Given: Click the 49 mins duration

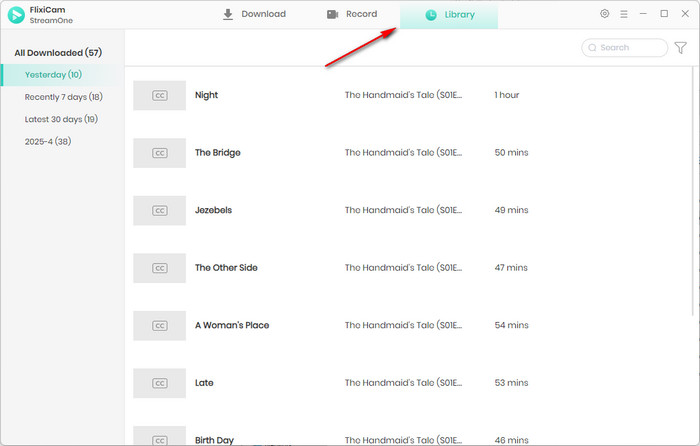Looking at the screenshot, I should point(511,210).
